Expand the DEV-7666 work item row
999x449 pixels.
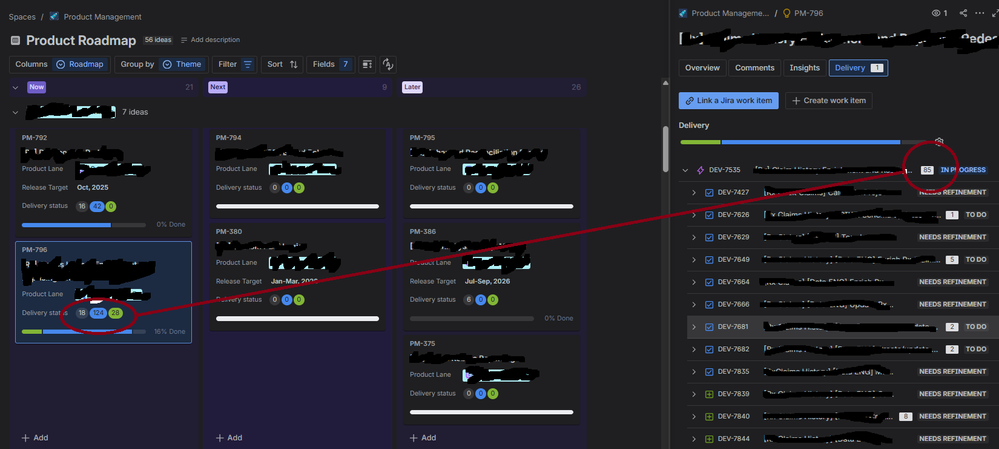pos(694,304)
